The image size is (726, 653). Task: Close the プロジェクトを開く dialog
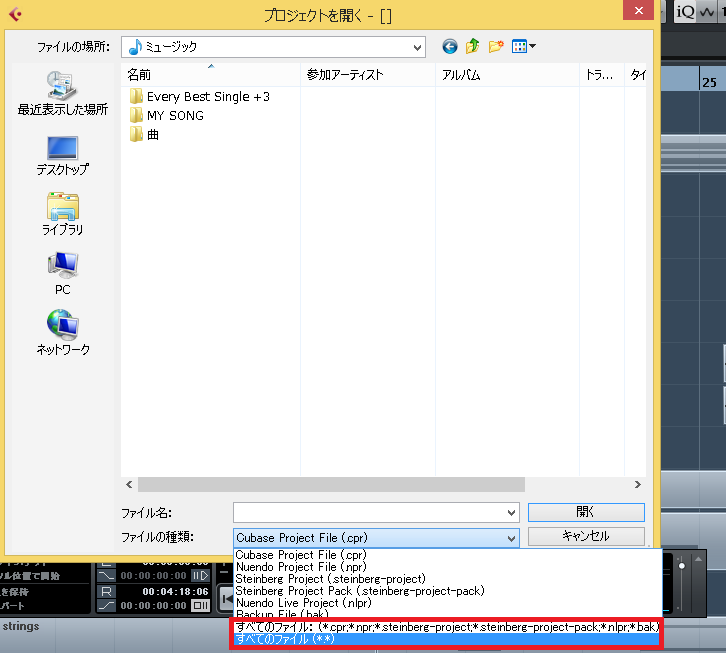[x=638, y=10]
